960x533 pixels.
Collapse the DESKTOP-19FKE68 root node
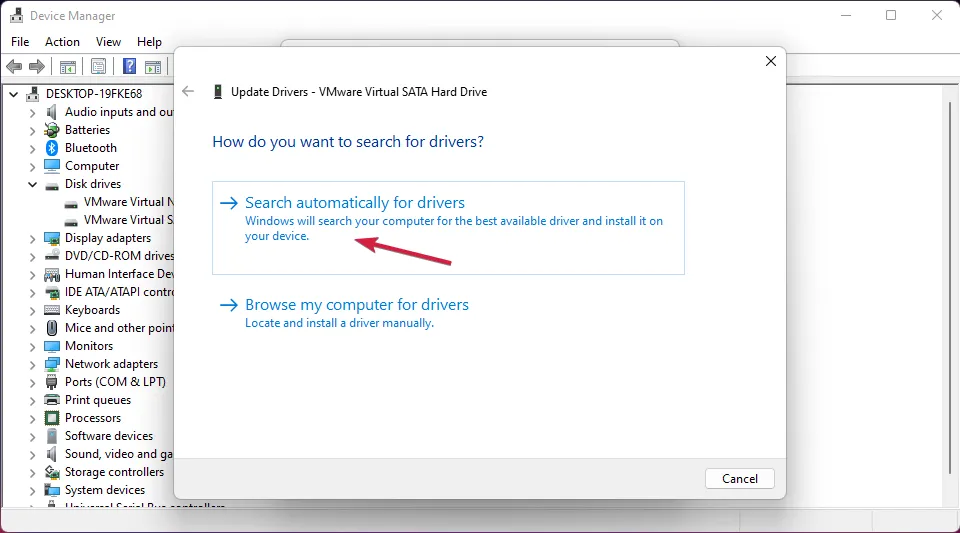(14, 94)
